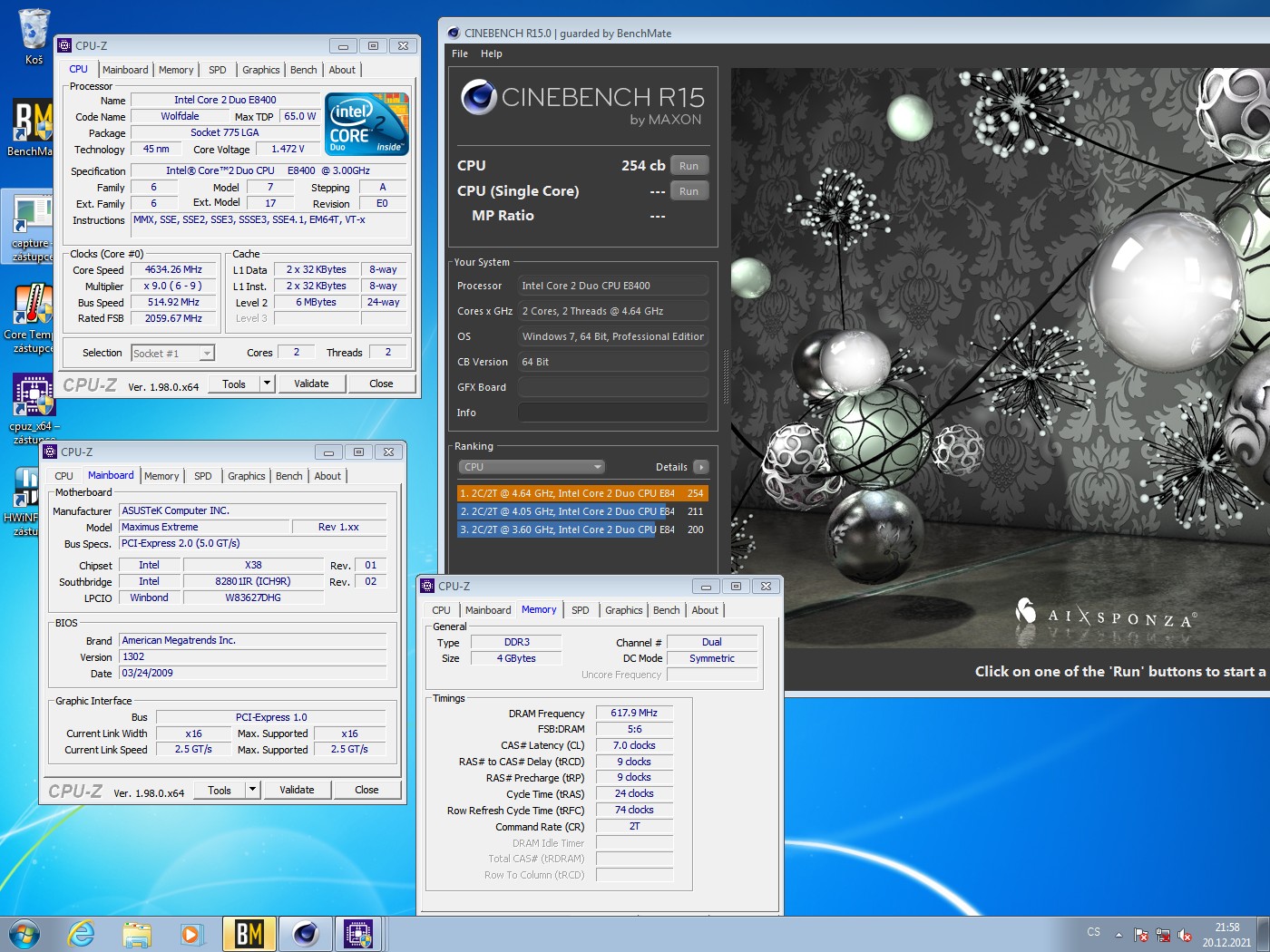Viewport: 1270px width, 952px height.
Task: Switch to CPU-Z in the taskbar
Action: pyautogui.click(x=358, y=934)
